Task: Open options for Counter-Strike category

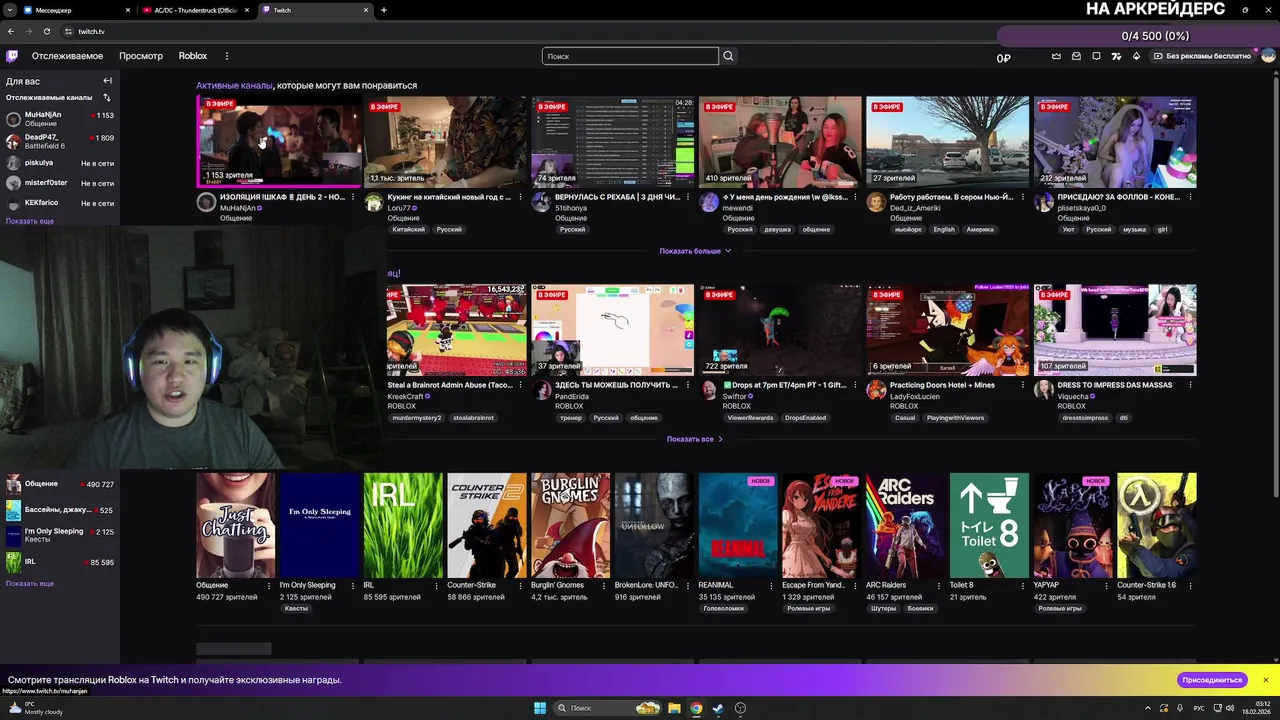Action: click(x=520, y=585)
